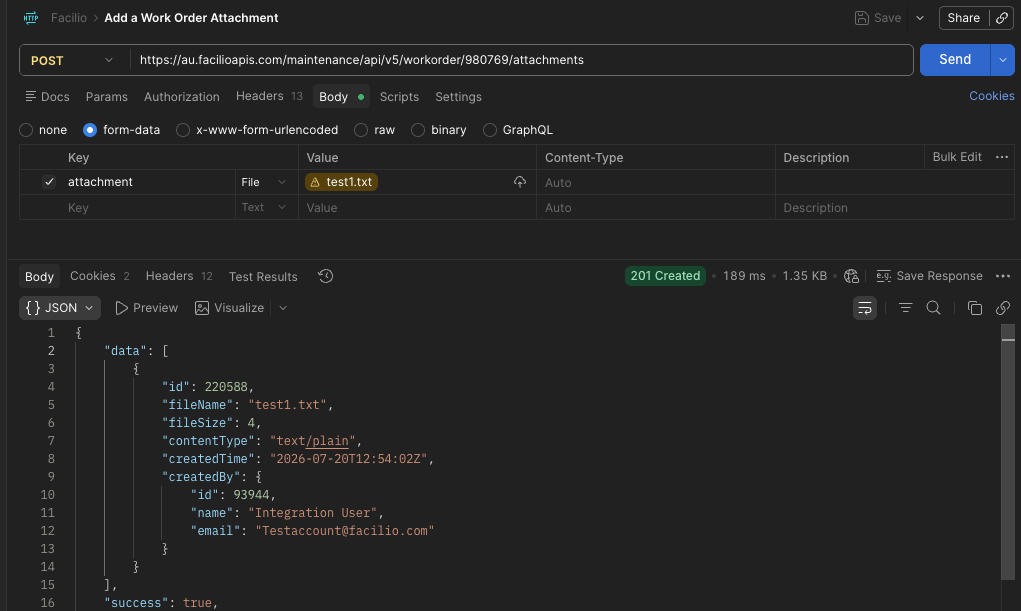Open the empty row Text type dropdown
The image size is (1021, 611).
[x=263, y=207]
